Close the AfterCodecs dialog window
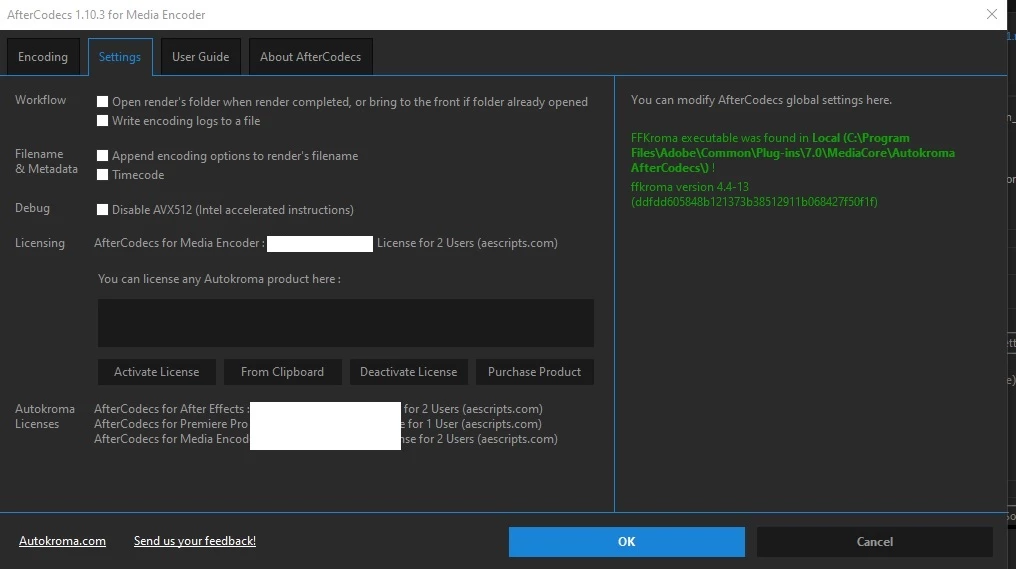This screenshot has height=569, width=1016. (991, 14)
